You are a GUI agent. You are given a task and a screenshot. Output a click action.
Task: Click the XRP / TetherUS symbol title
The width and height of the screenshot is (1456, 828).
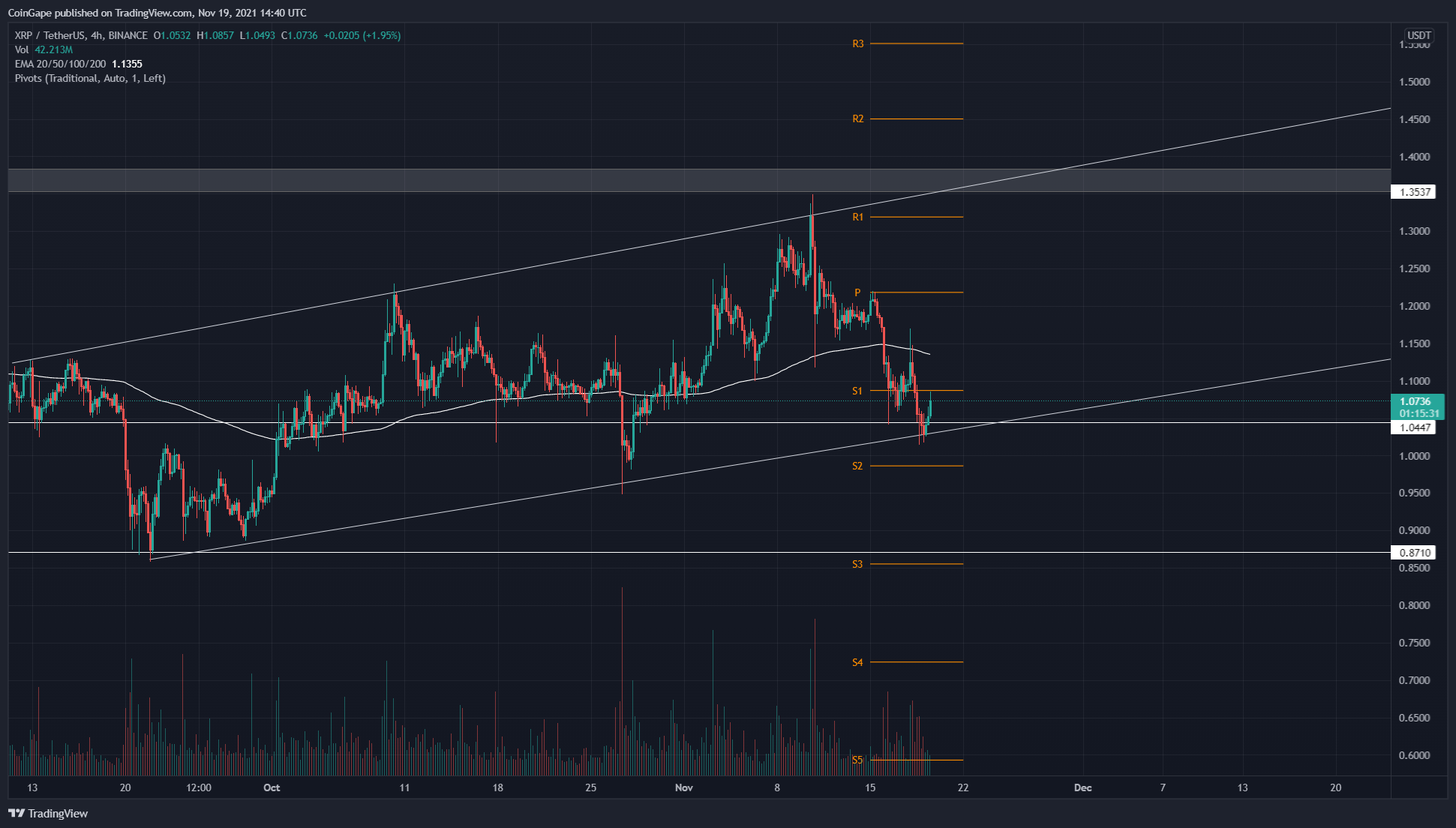pos(50,35)
